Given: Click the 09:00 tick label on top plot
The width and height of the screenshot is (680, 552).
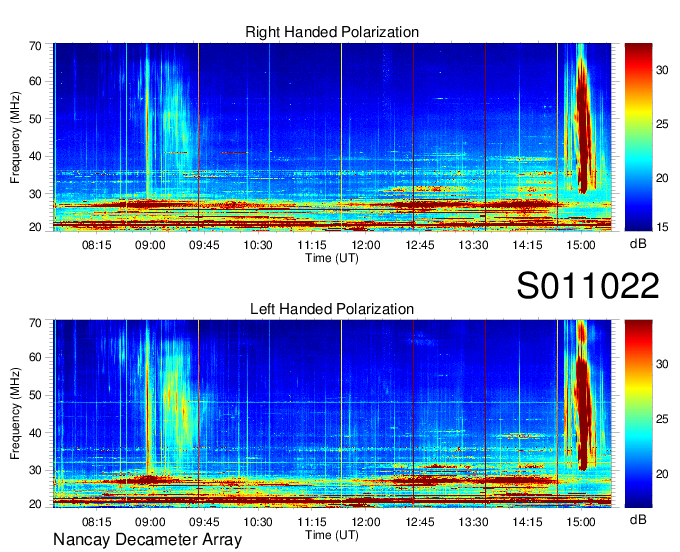Looking at the screenshot, I should (x=150, y=245).
